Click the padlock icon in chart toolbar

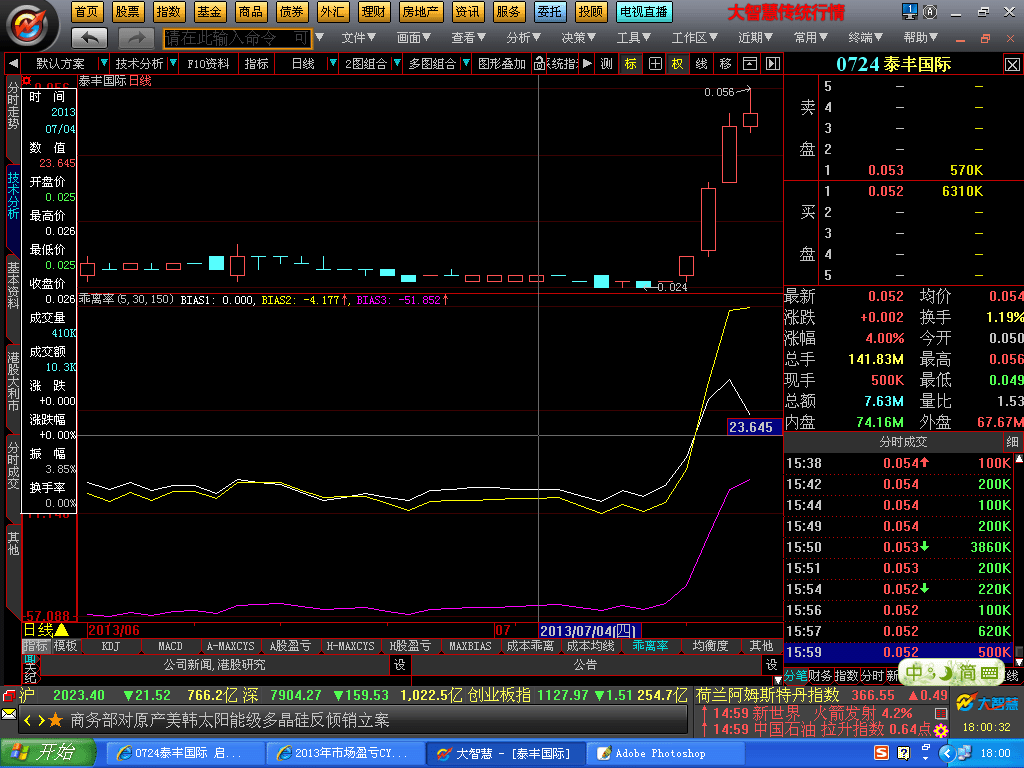(x=539, y=63)
